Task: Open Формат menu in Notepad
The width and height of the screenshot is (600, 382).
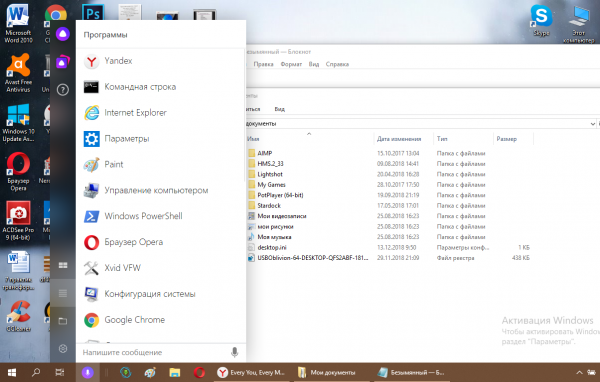Action: click(x=291, y=64)
